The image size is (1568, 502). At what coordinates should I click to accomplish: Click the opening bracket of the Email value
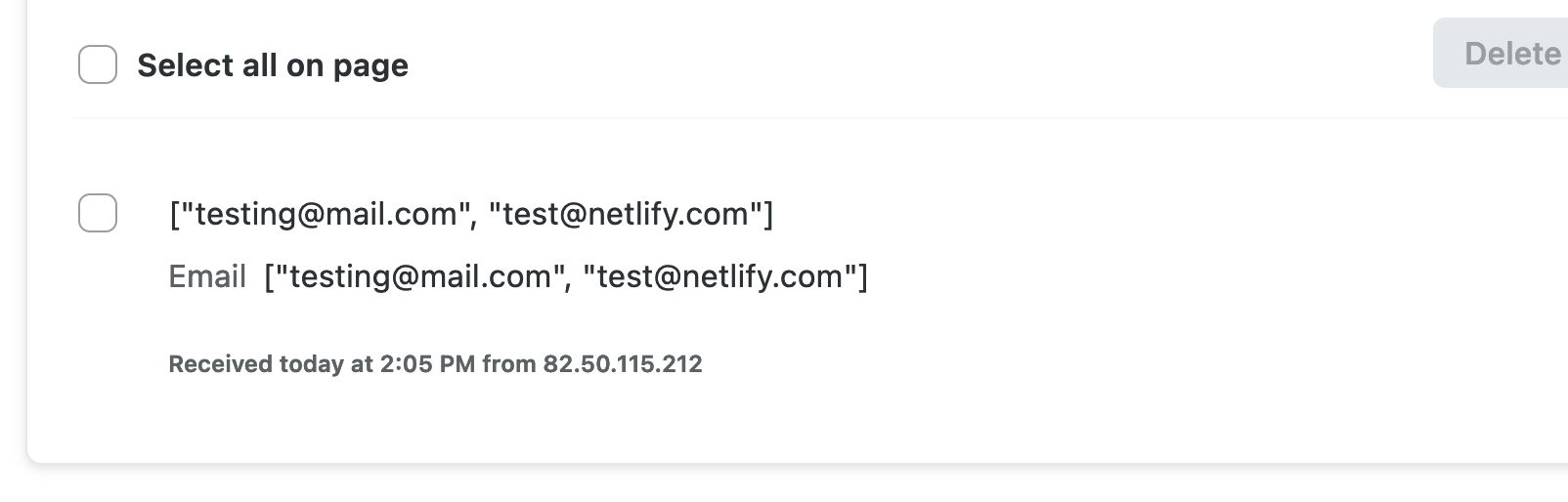pyautogui.click(x=270, y=276)
